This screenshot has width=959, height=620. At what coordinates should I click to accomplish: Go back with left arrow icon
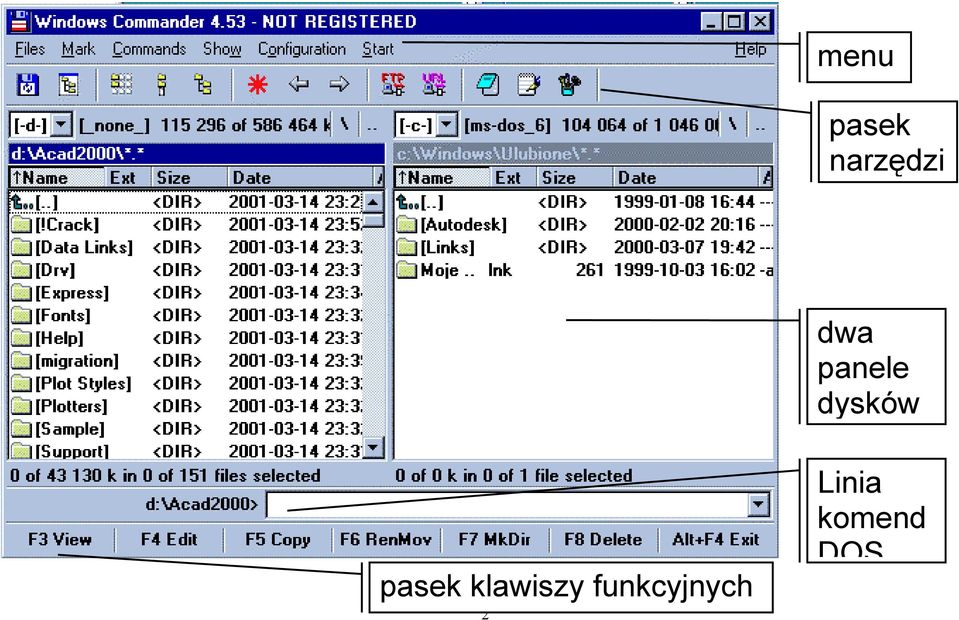point(298,84)
